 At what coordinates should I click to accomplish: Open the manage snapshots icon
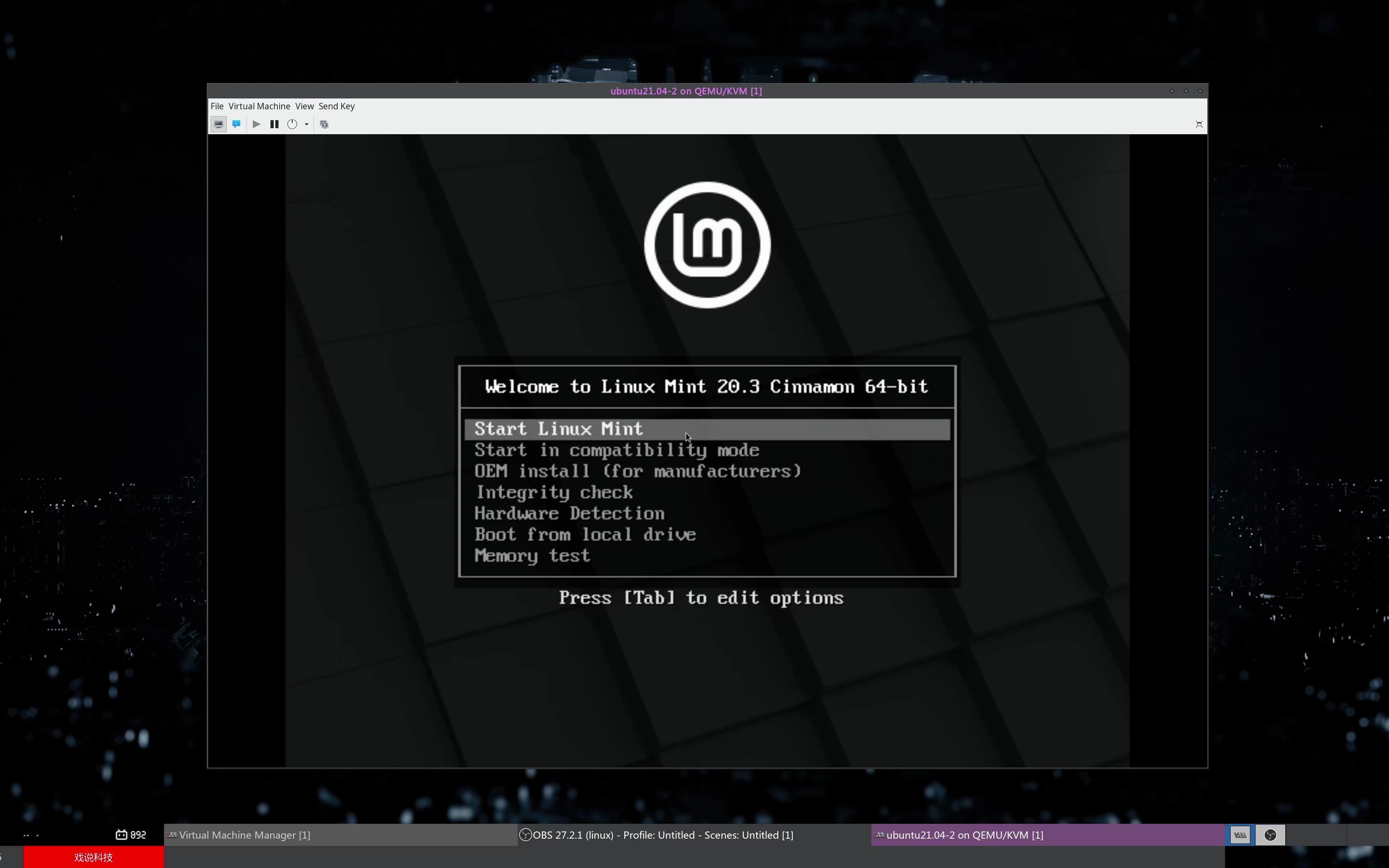[324, 124]
